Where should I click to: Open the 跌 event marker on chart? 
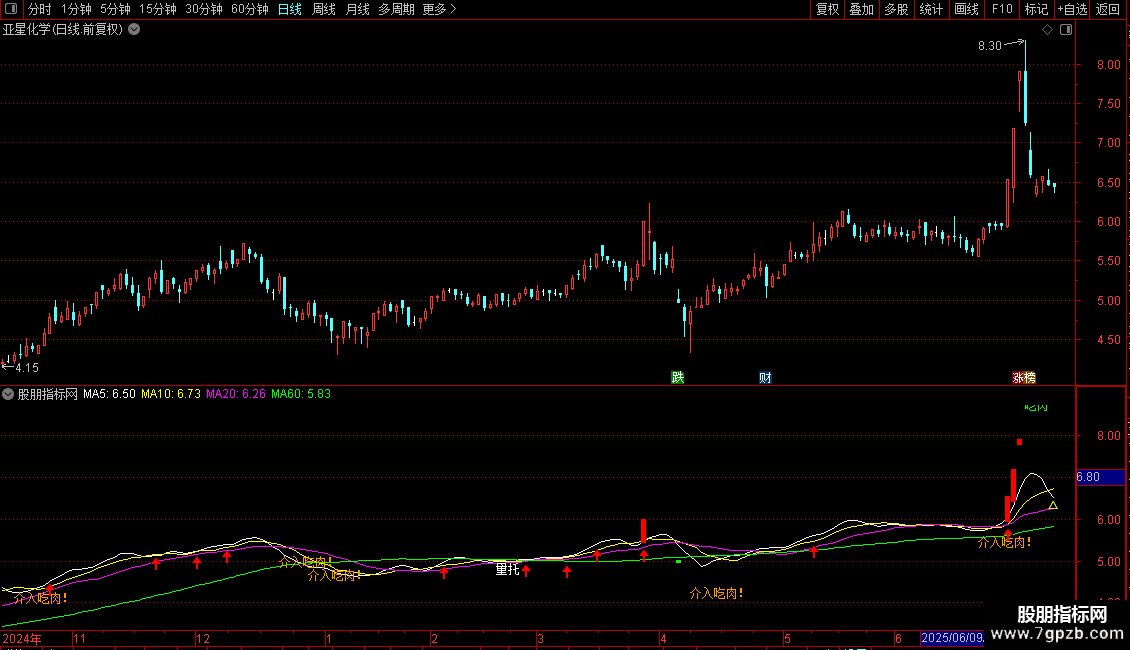point(677,378)
